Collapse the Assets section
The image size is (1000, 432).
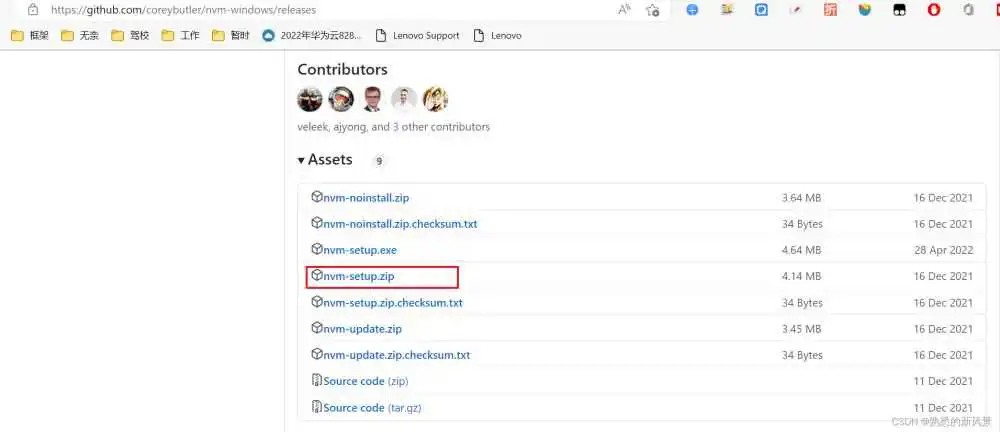(x=301, y=160)
